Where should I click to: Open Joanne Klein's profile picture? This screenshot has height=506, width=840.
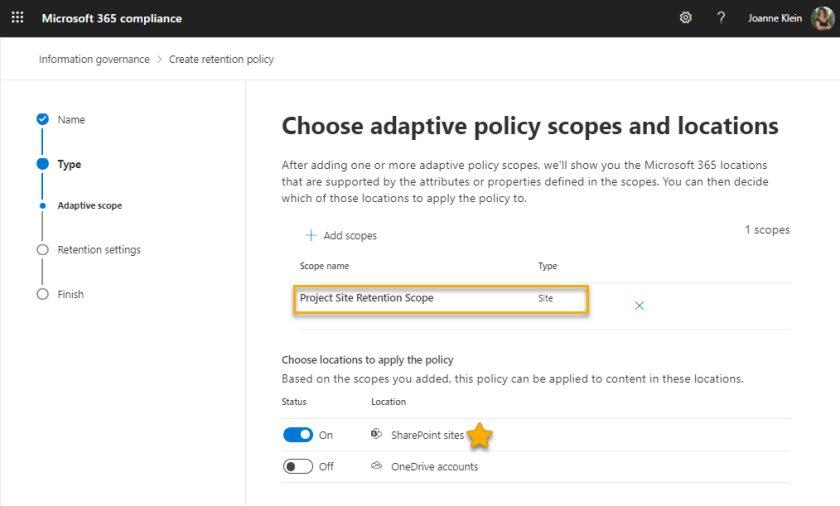(822, 18)
